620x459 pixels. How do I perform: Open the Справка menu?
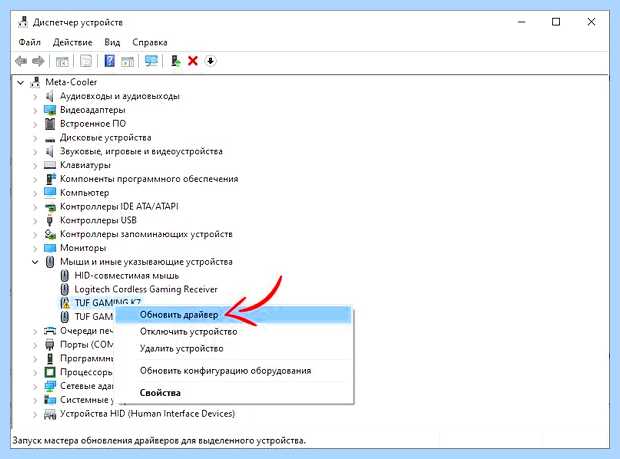point(150,42)
